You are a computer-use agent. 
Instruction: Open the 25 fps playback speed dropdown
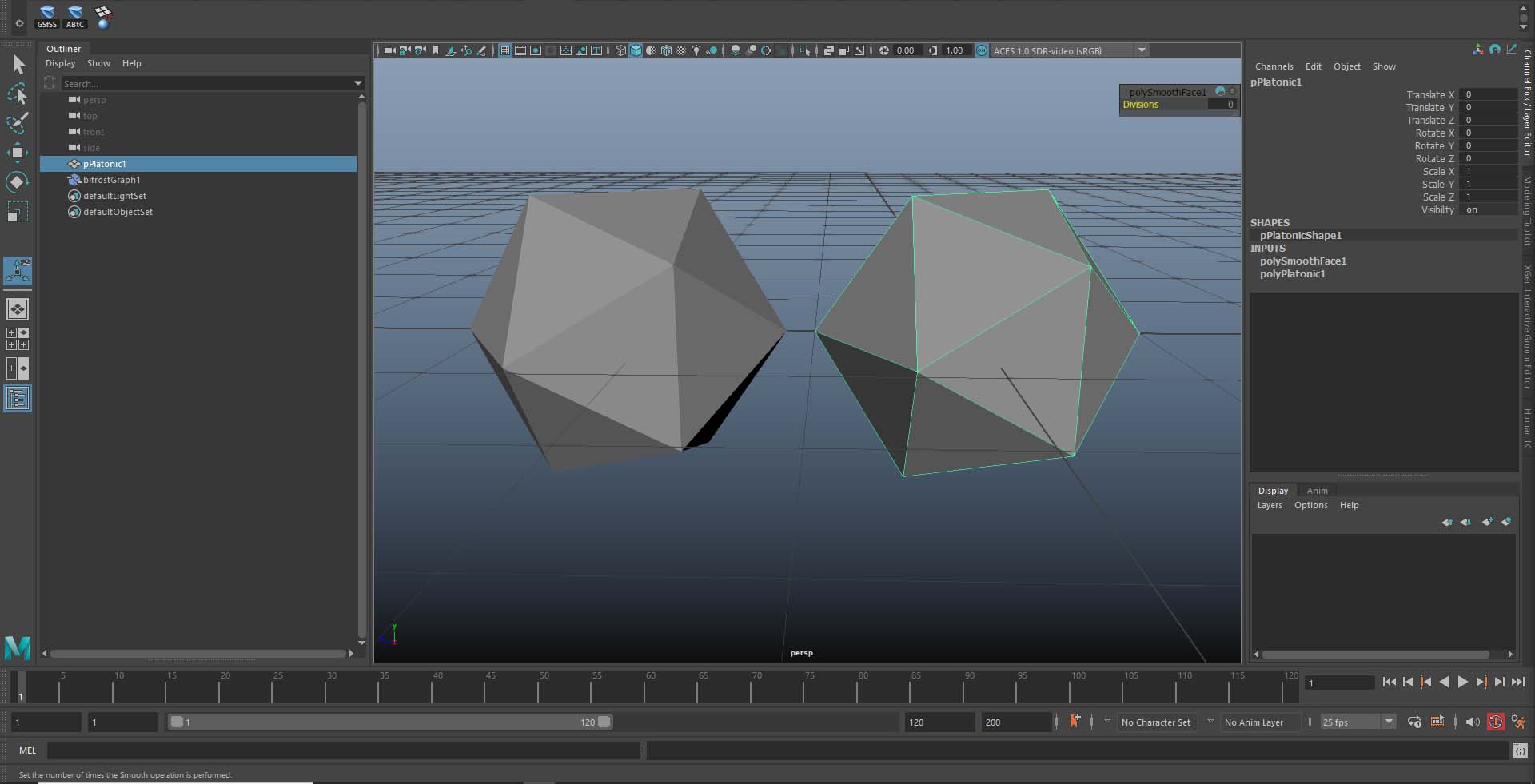pos(1388,722)
